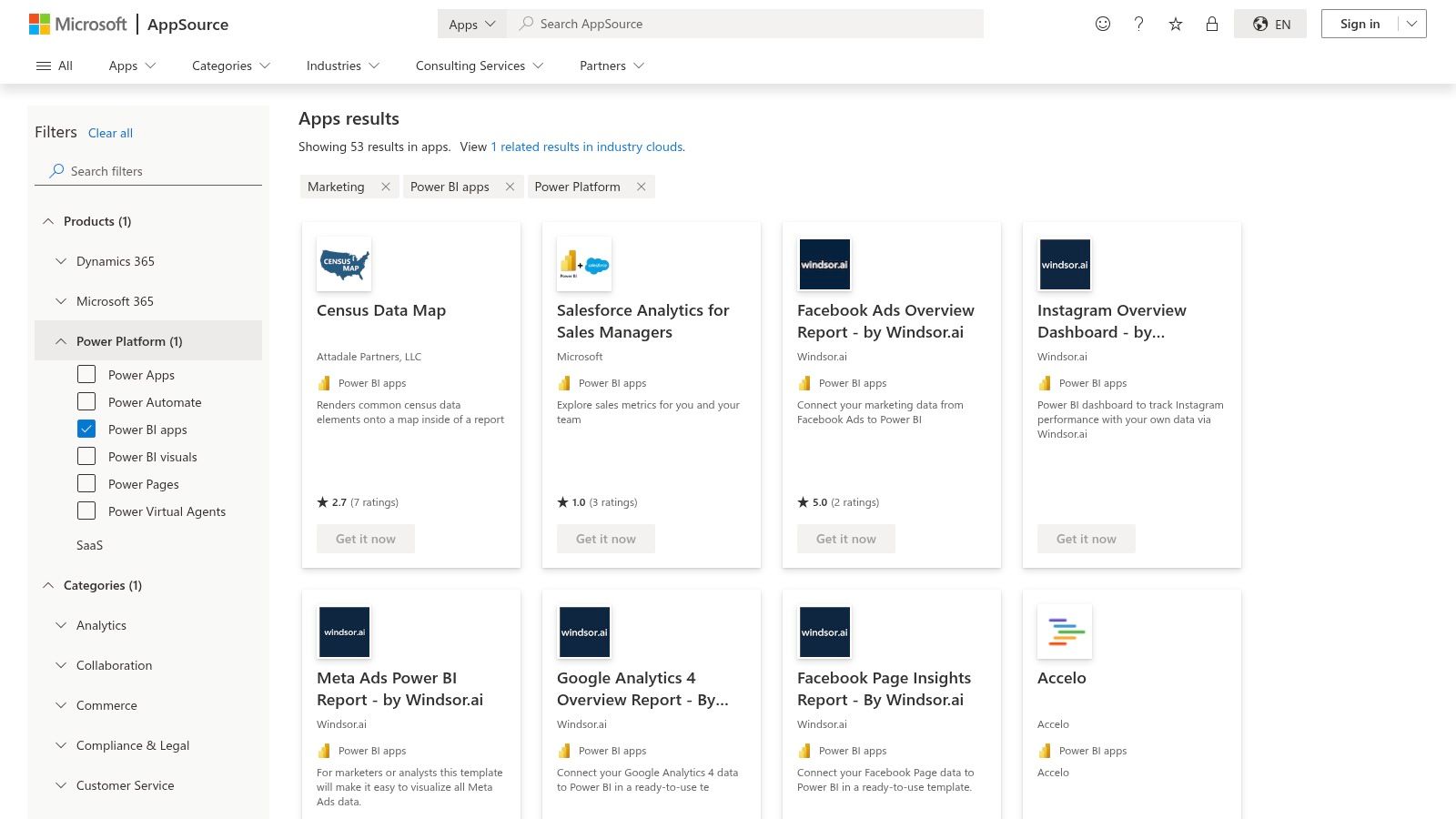Open the Consulting Services menu
The height and width of the screenshot is (819, 1456).
(x=479, y=66)
